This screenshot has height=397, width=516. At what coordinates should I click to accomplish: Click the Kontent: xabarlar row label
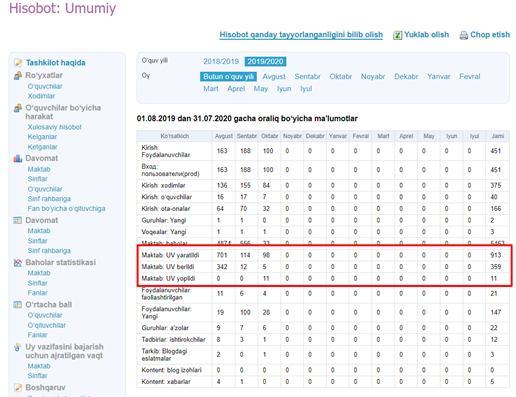pos(166,382)
